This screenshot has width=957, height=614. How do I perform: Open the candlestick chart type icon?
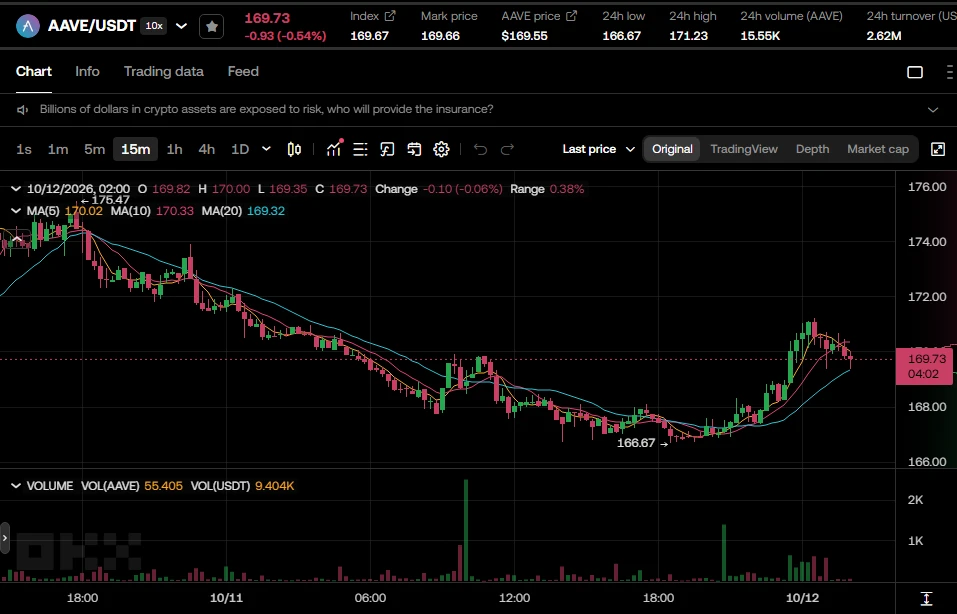click(294, 149)
